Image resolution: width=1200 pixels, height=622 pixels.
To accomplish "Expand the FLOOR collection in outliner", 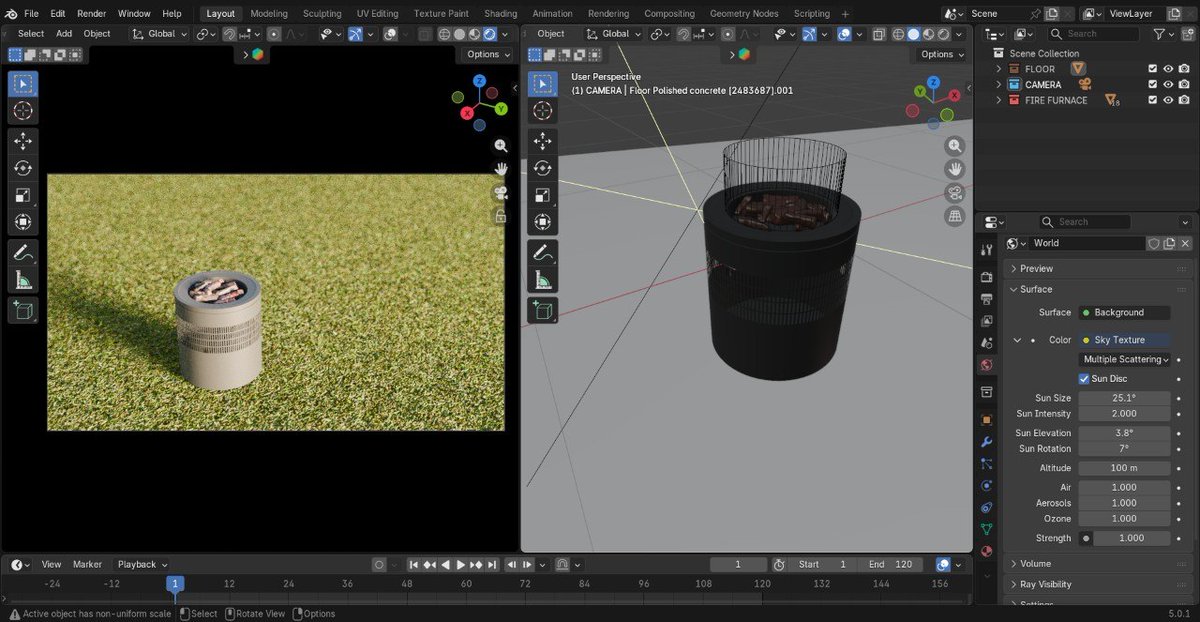I will (x=998, y=69).
